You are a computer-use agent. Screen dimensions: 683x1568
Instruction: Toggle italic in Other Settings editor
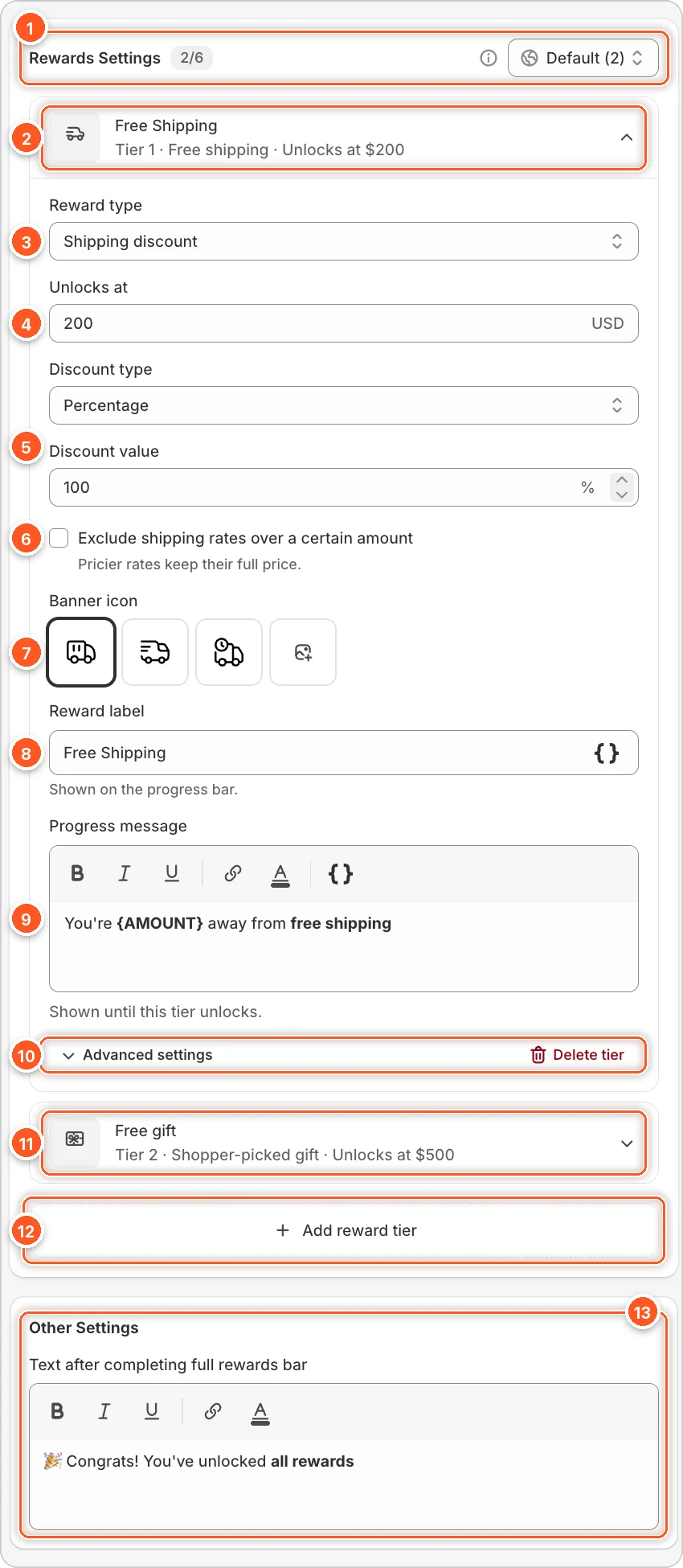coord(104,1411)
